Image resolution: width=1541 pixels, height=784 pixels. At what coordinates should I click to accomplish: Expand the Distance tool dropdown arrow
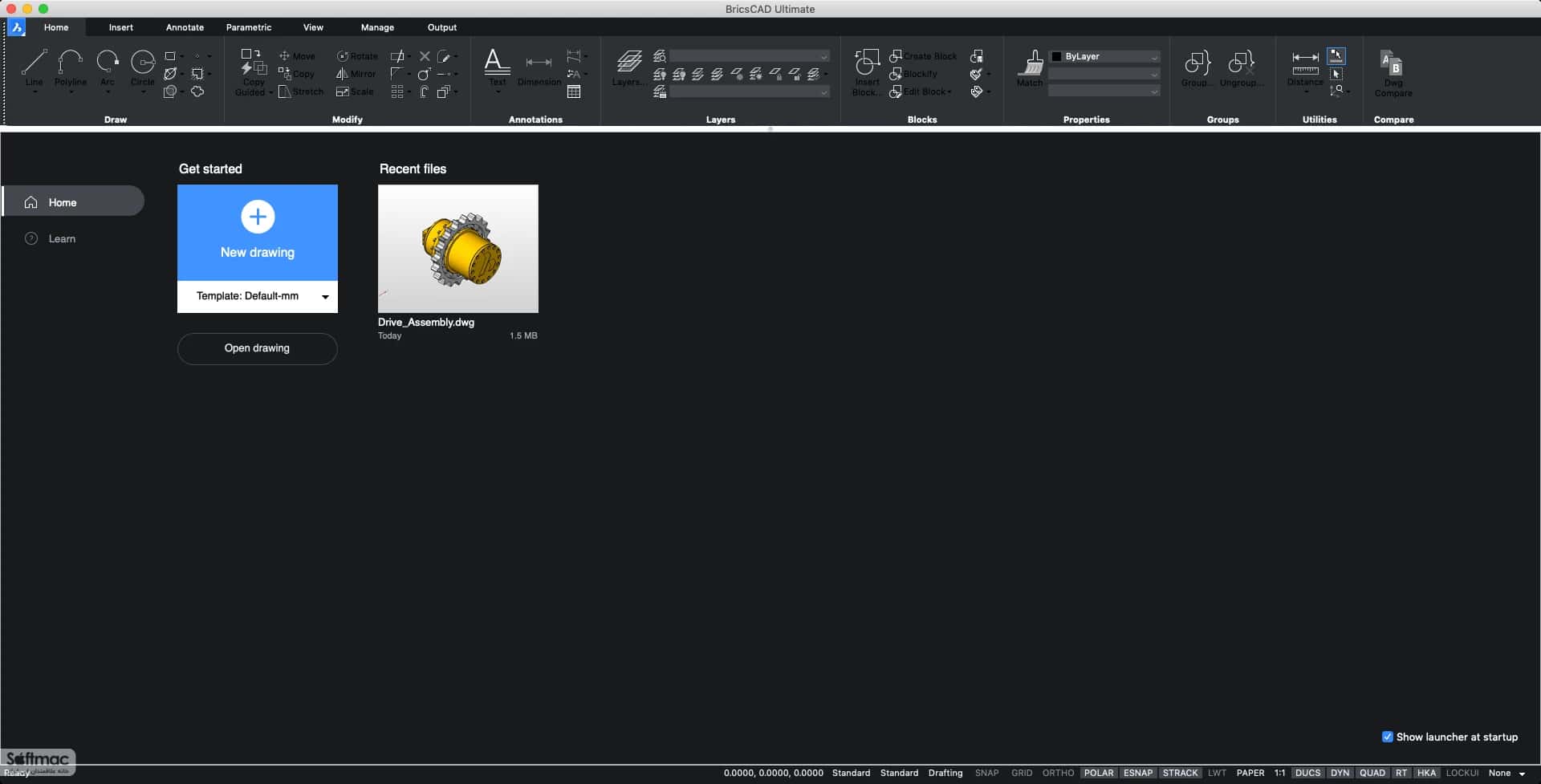1306,92
